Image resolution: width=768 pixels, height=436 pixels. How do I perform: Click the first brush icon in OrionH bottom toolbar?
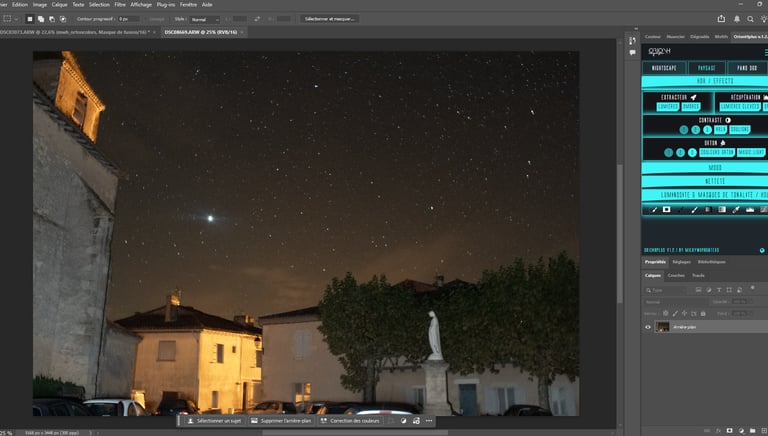pyautogui.click(x=654, y=210)
